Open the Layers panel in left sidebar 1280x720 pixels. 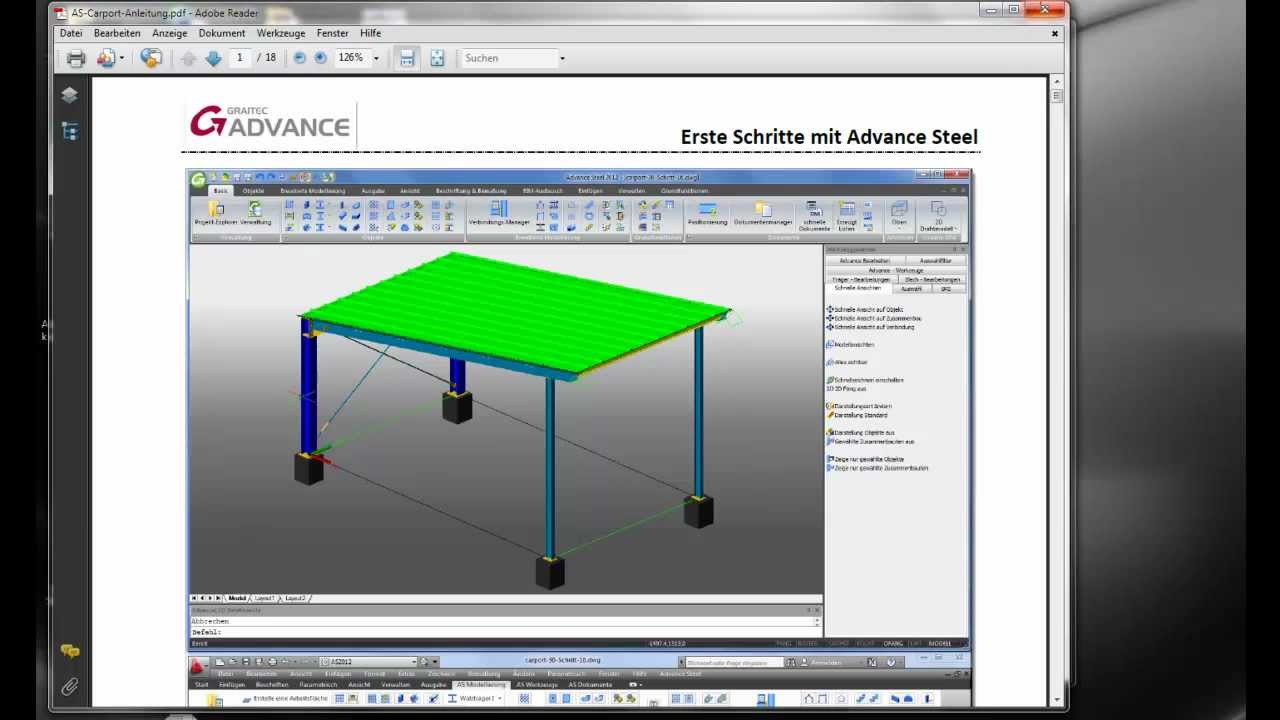(69, 95)
